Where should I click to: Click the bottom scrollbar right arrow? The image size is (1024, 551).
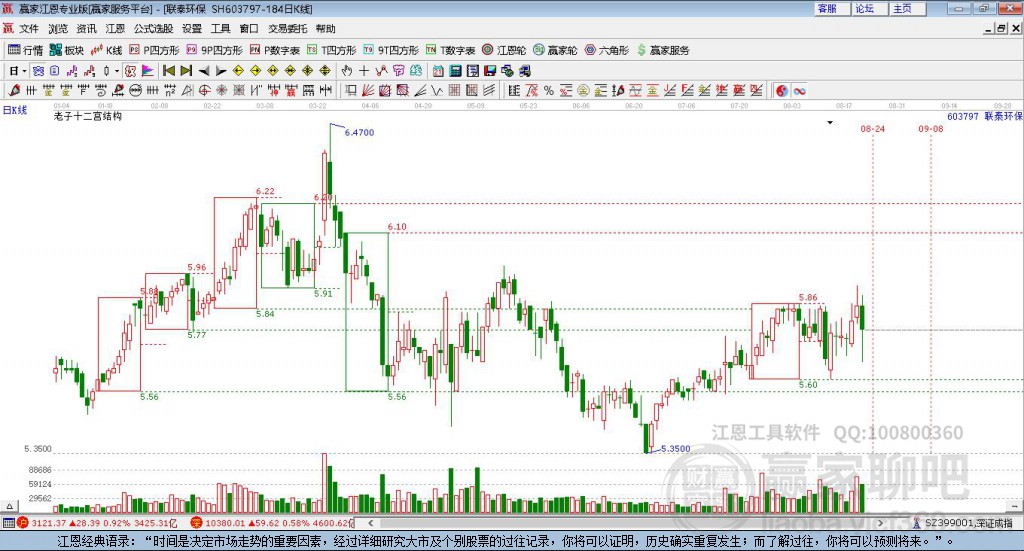tap(880, 523)
